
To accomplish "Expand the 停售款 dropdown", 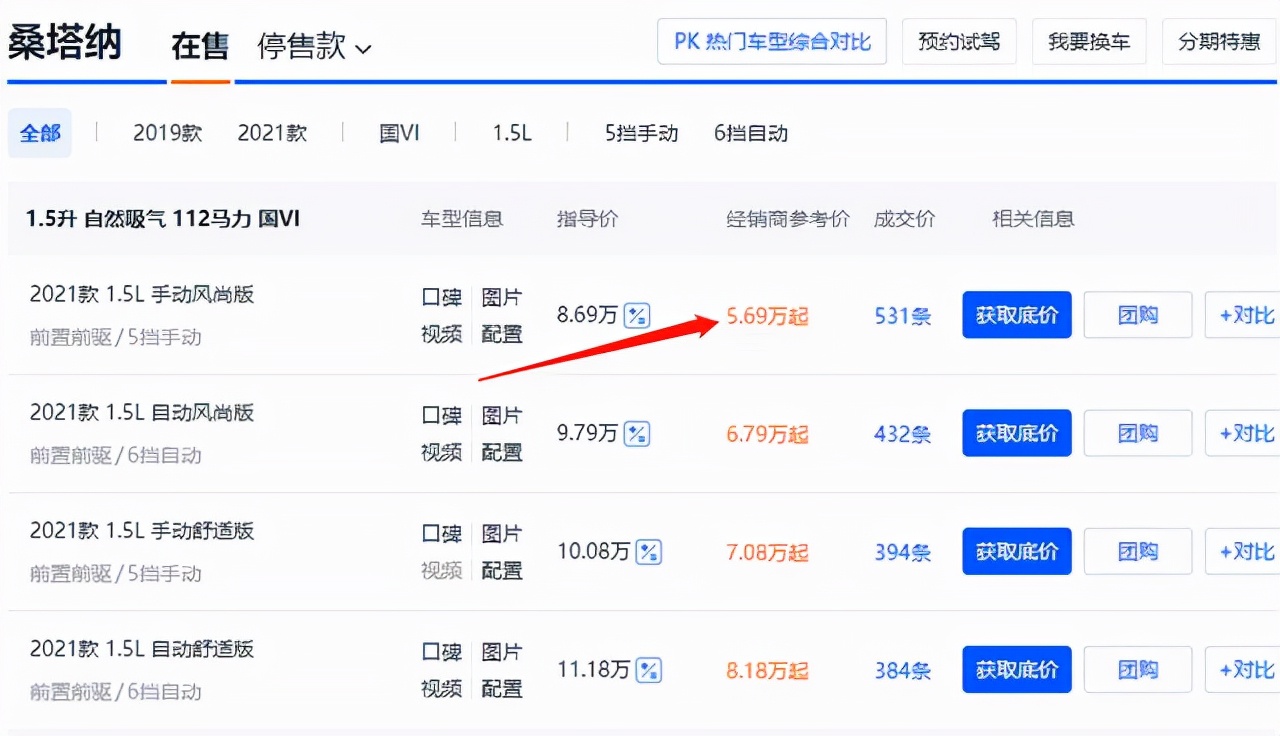I will coord(314,46).
